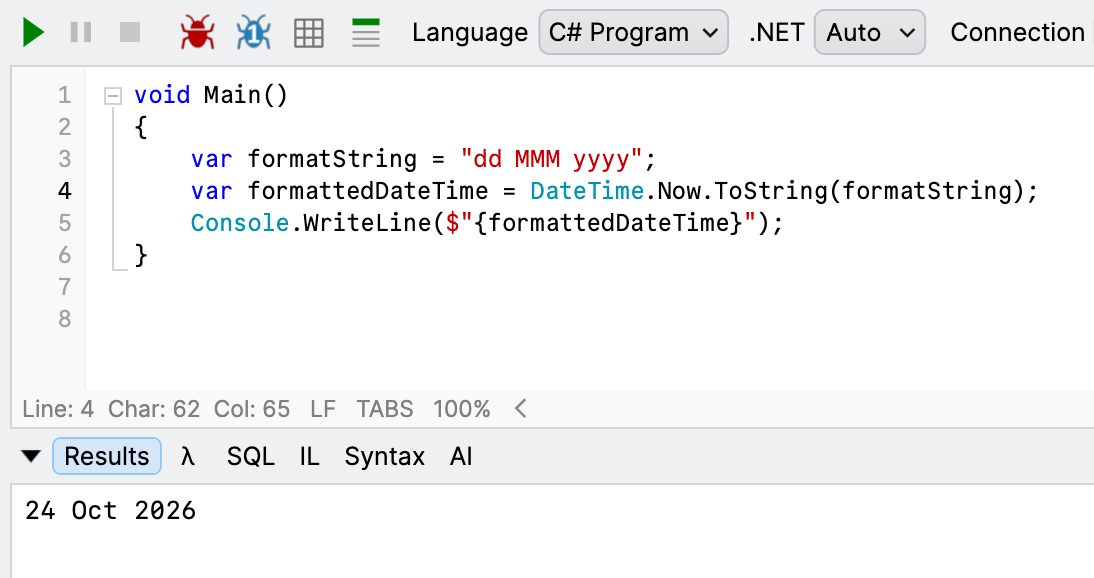Click the "dd MMM yyyy" string literal
This screenshot has height=578, width=1094.
(550, 159)
